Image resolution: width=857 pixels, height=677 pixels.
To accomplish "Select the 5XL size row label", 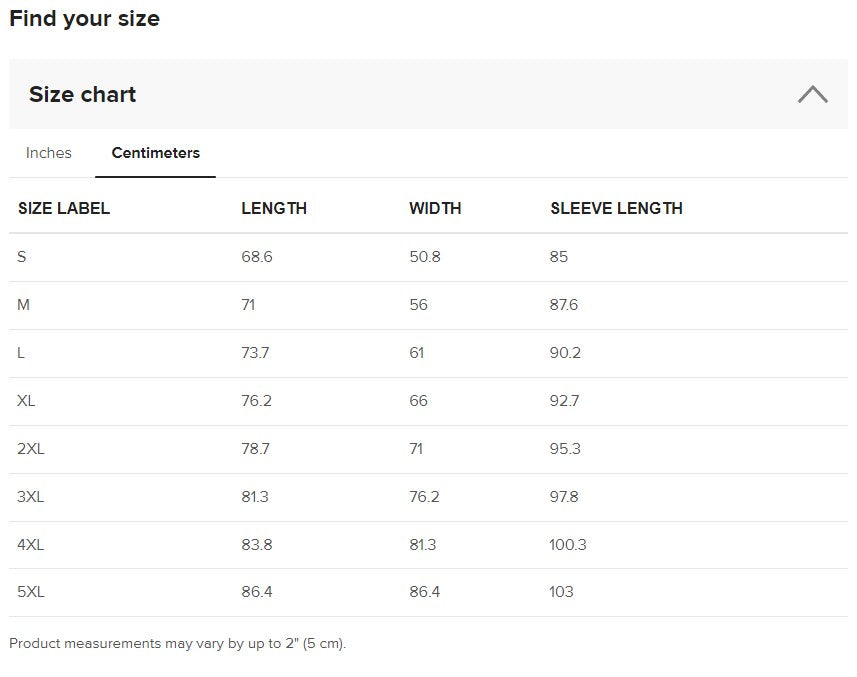I will pyautogui.click(x=31, y=592).
